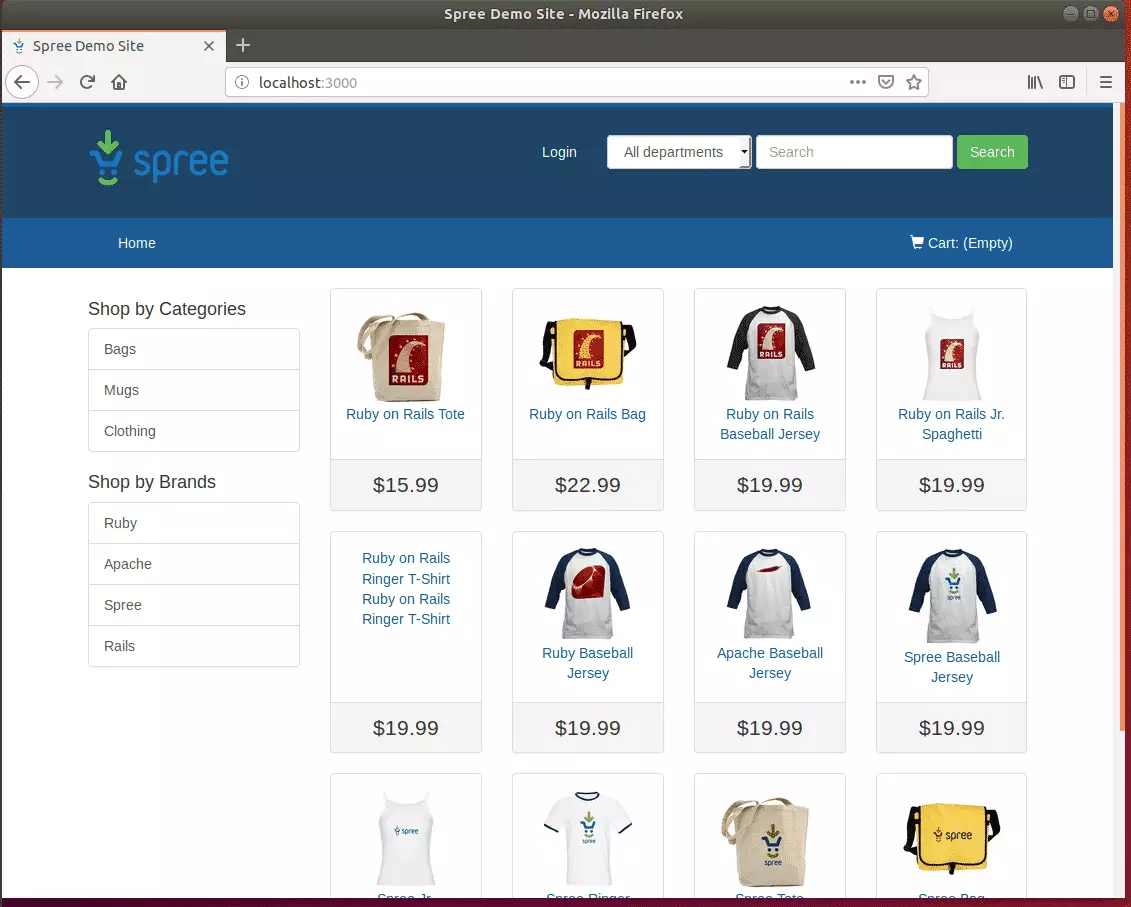This screenshot has height=907, width=1131.
Task: Click the Apache Baseball Jersey link
Action: click(770, 663)
